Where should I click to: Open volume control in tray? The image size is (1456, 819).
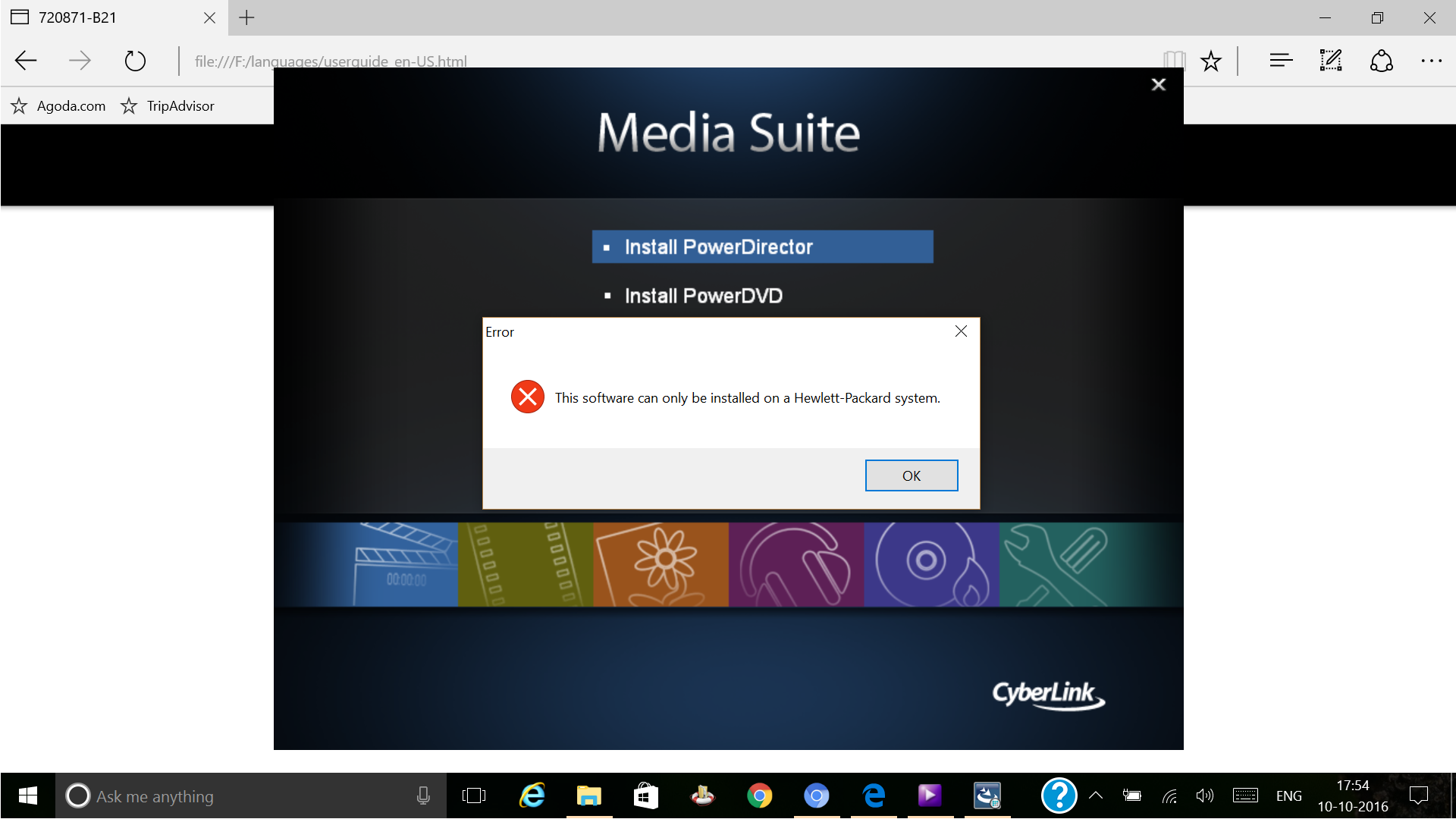pos(1204,795)
